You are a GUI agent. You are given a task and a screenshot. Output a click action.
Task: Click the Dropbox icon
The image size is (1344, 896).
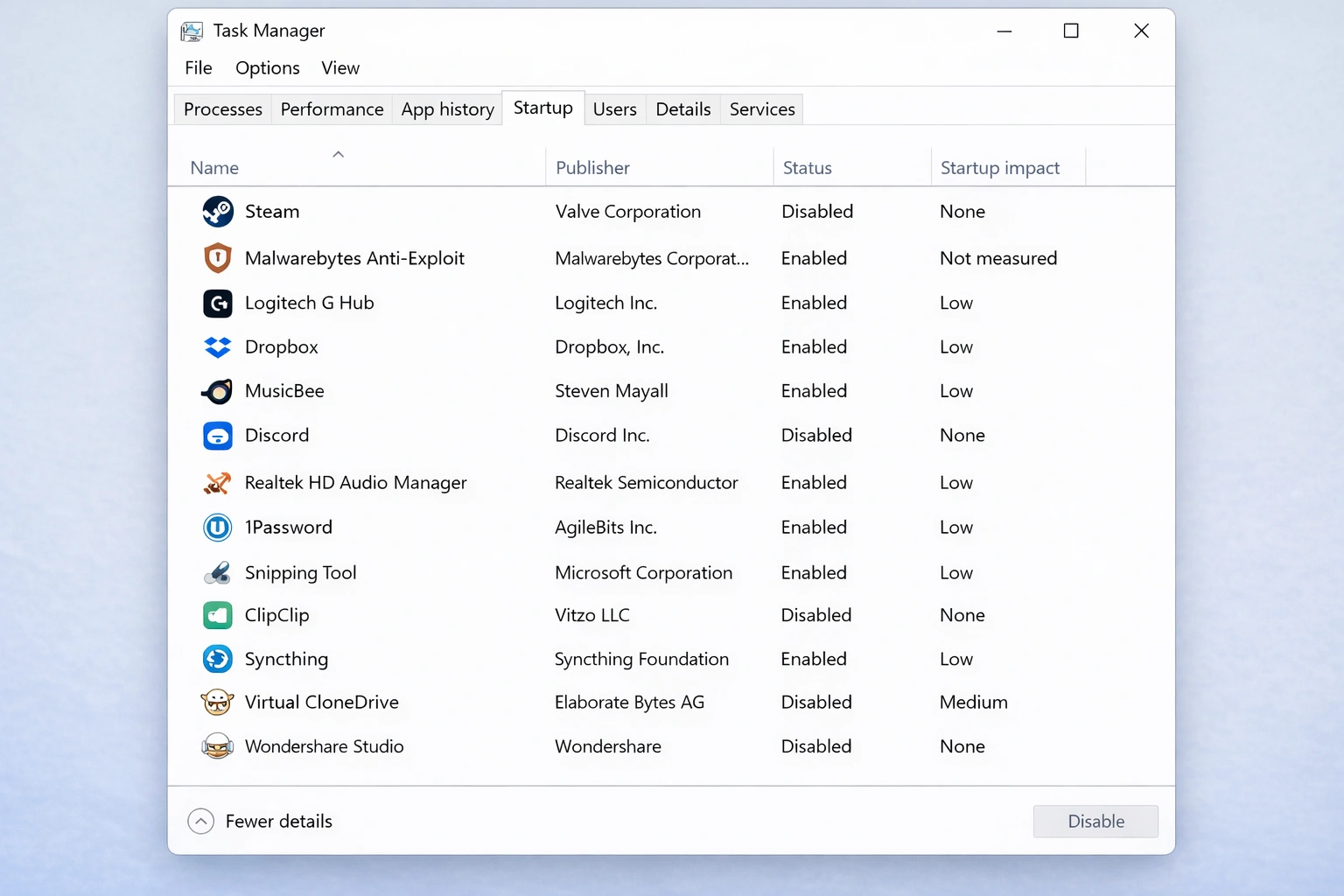pyautogui.click(x=217, y=346)
